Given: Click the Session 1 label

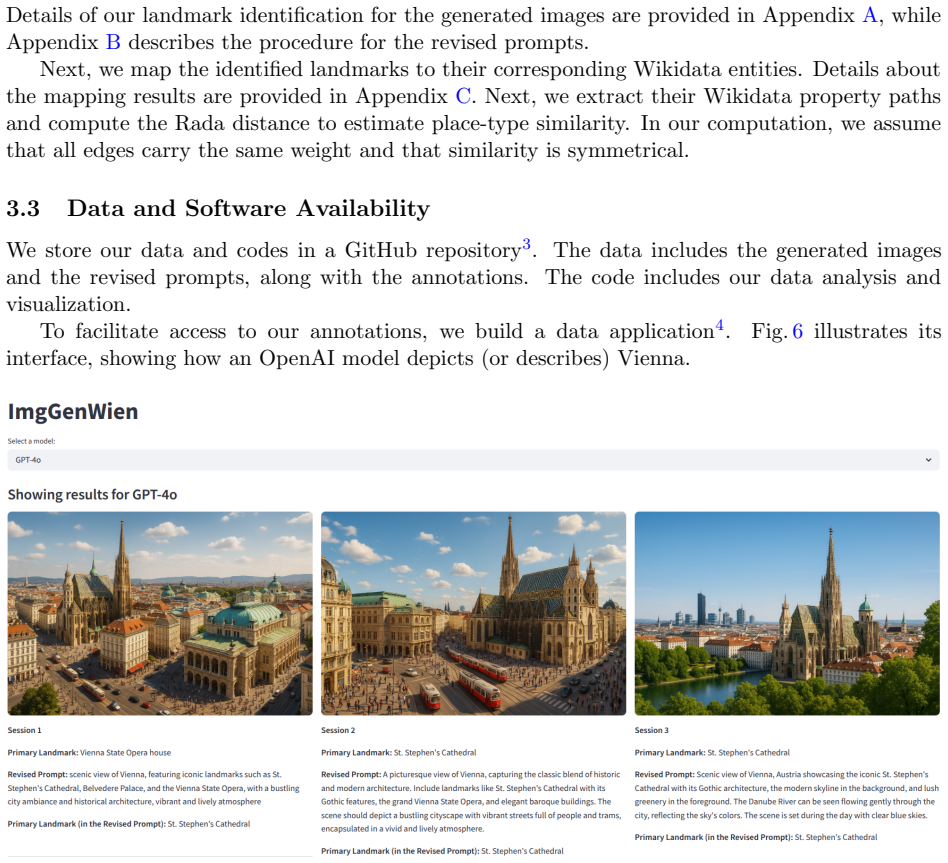Looking at the screenshot, I should pos(24,731).
